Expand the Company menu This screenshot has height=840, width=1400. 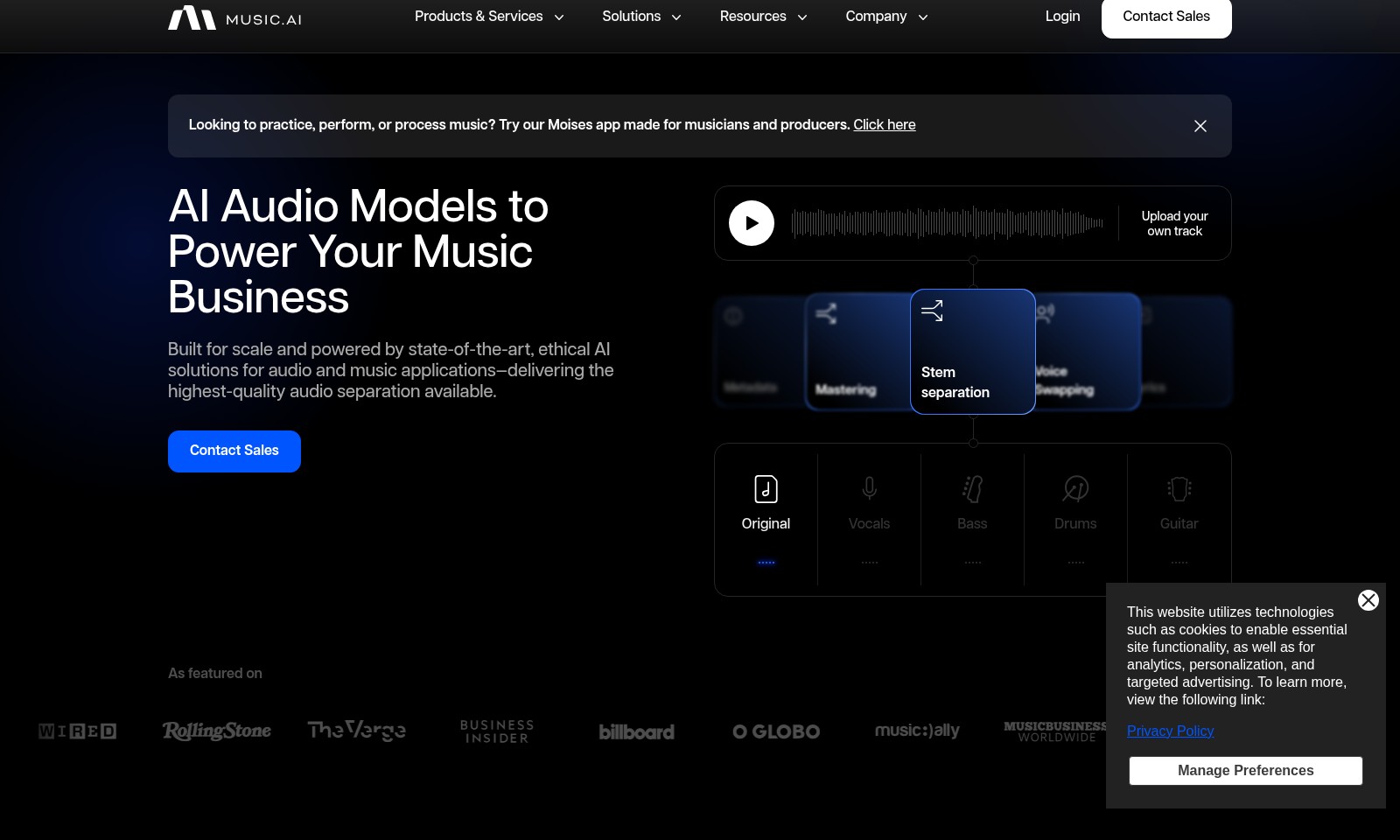coord(886,17)
